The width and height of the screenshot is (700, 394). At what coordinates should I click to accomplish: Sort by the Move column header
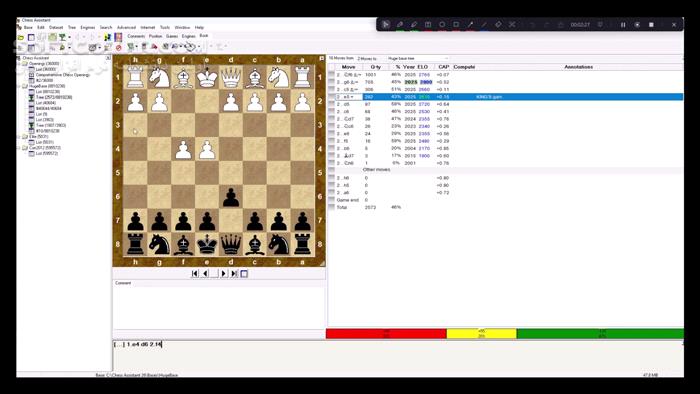349,67
